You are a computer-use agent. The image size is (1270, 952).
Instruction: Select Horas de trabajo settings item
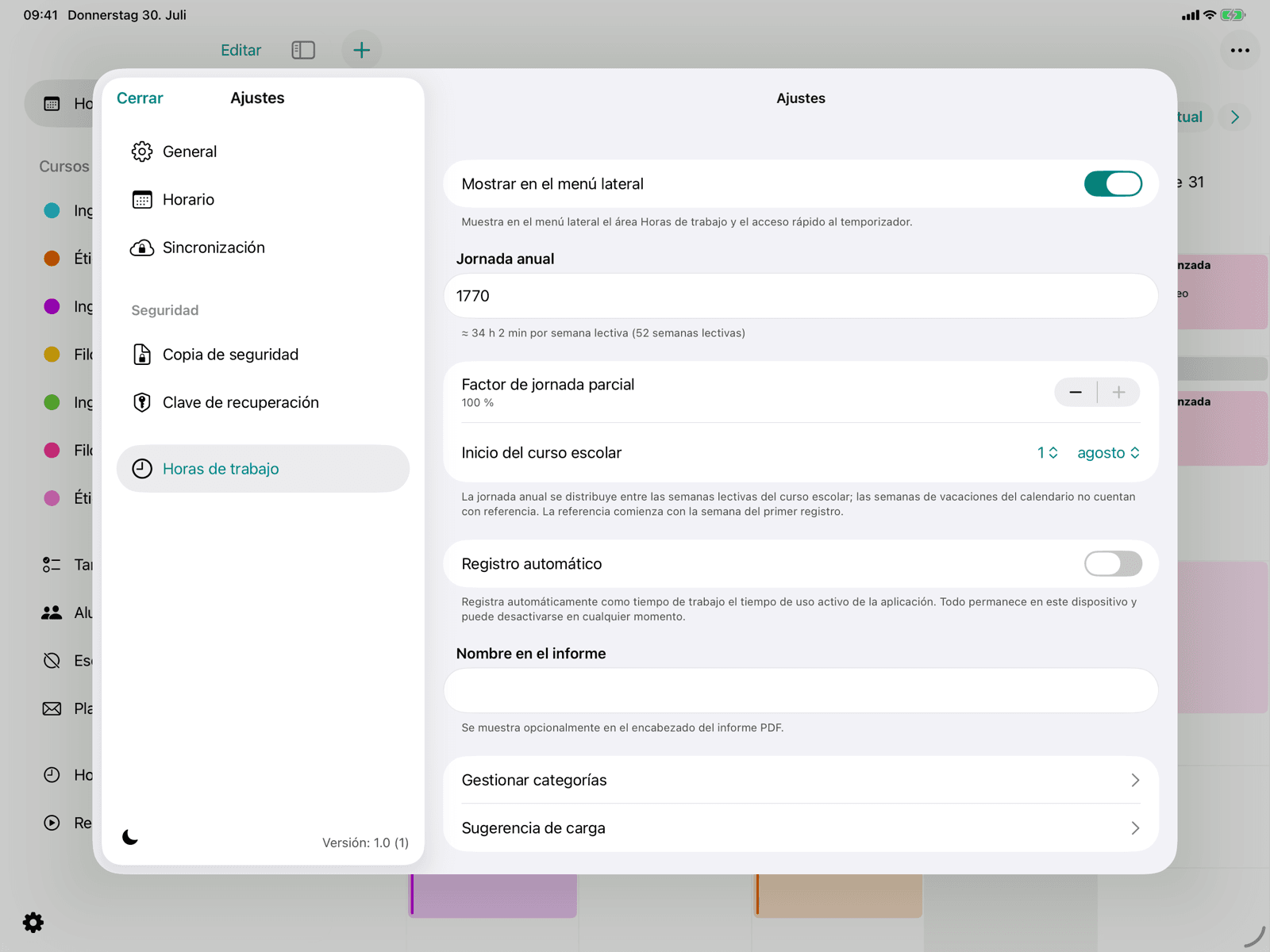pyautogui.click(x=263, y=469)
